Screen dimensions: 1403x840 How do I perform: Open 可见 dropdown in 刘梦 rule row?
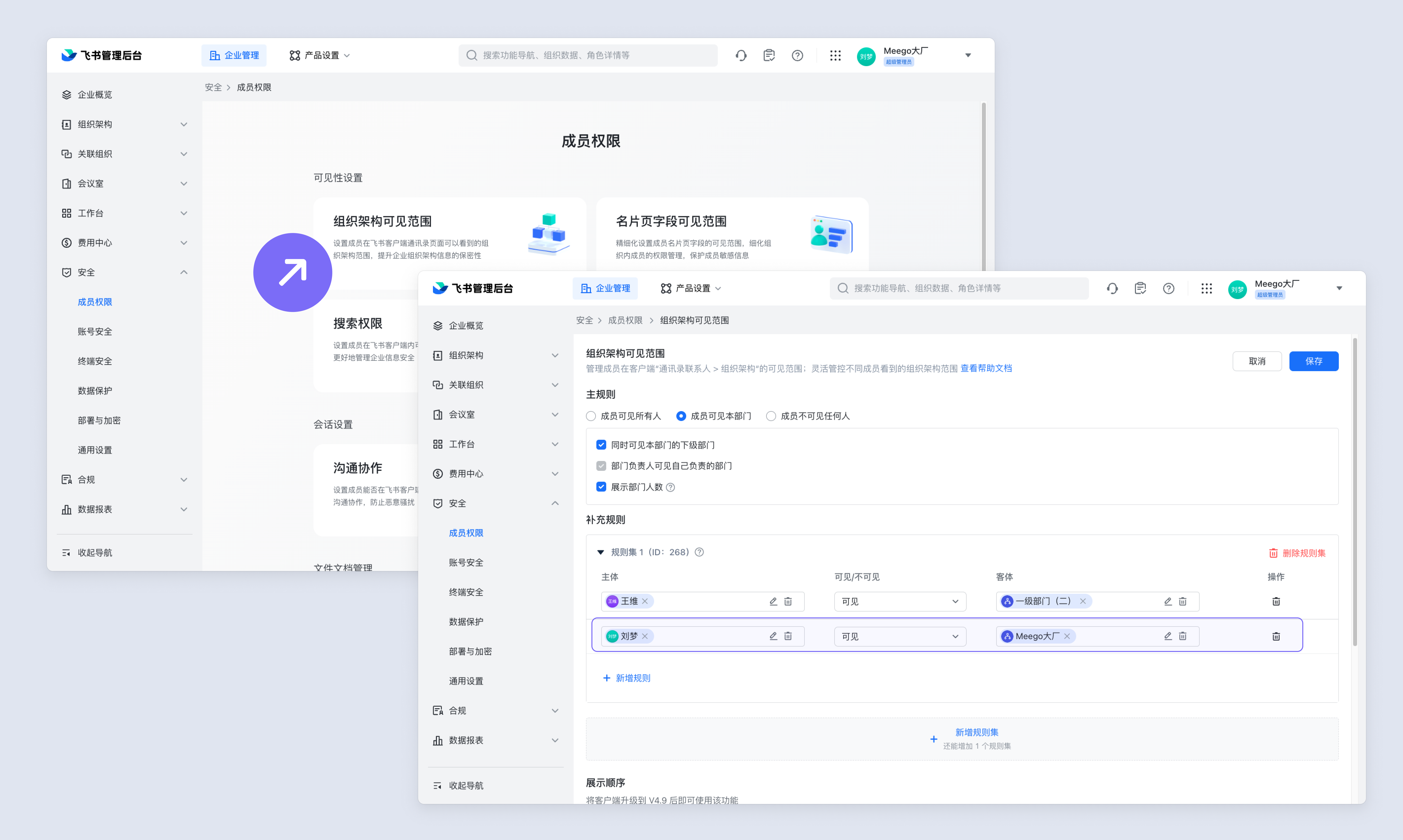pyautogui.click(x=900, y=636)
